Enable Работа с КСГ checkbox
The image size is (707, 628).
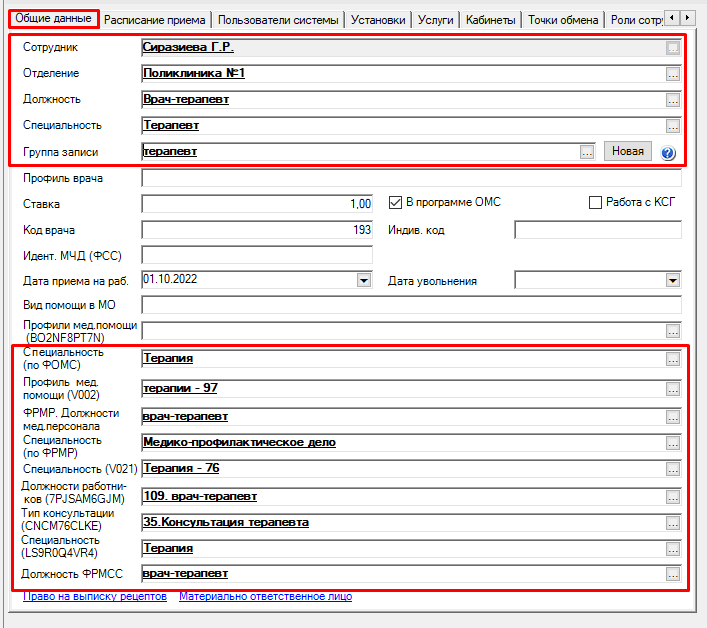pos(595,202)
